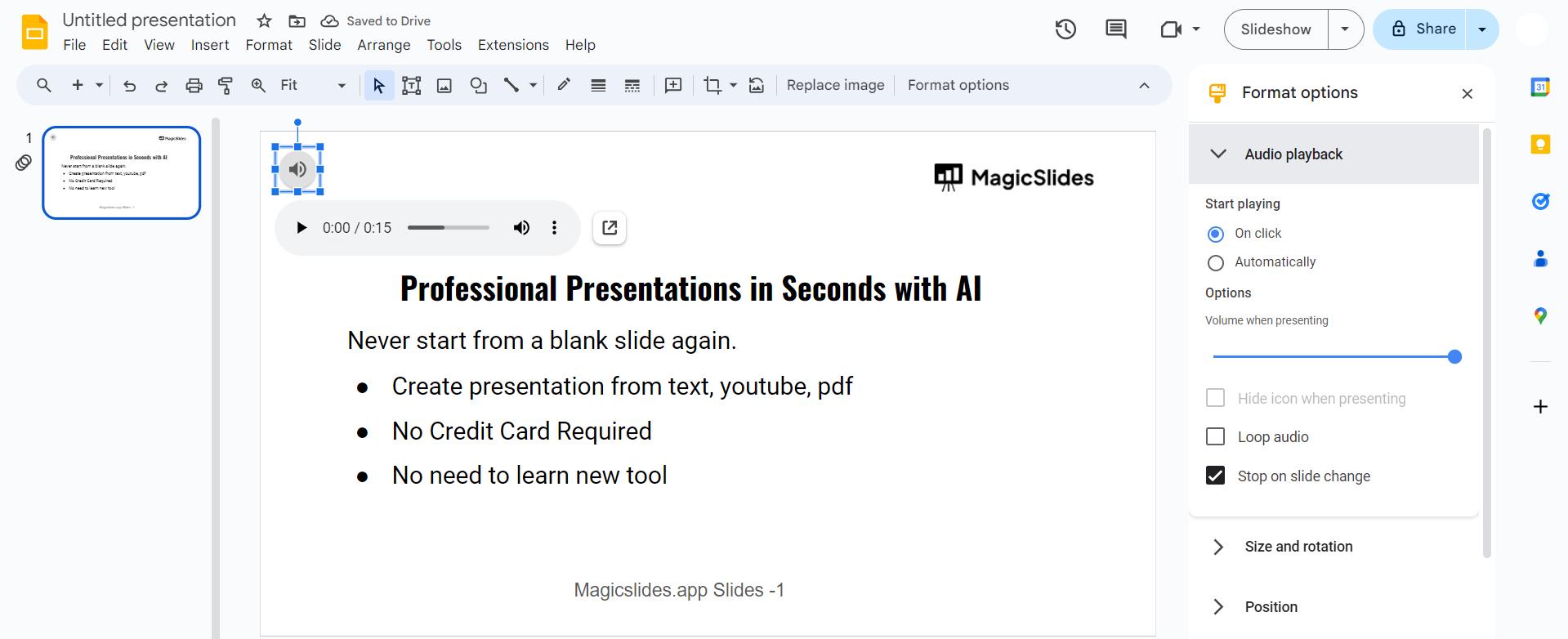The height and width of the screenshot is (639, 1568).
Task: Choose the select cursor tool
Action: pyautogui.click(x=379, y=85)
